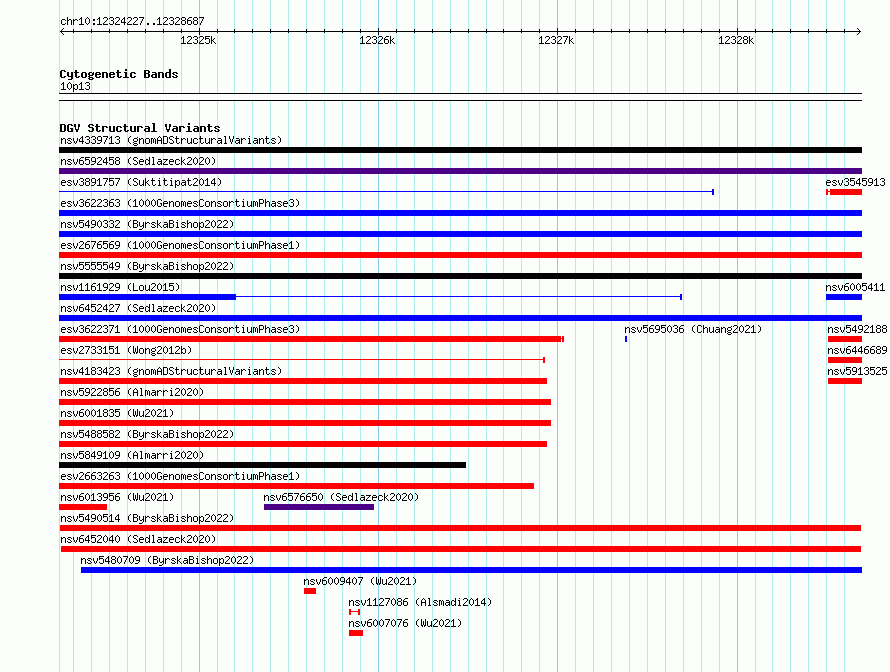Select the purple nsv6576650 feature bar
This screenshot has height=672, width=890.
point(319,507)
